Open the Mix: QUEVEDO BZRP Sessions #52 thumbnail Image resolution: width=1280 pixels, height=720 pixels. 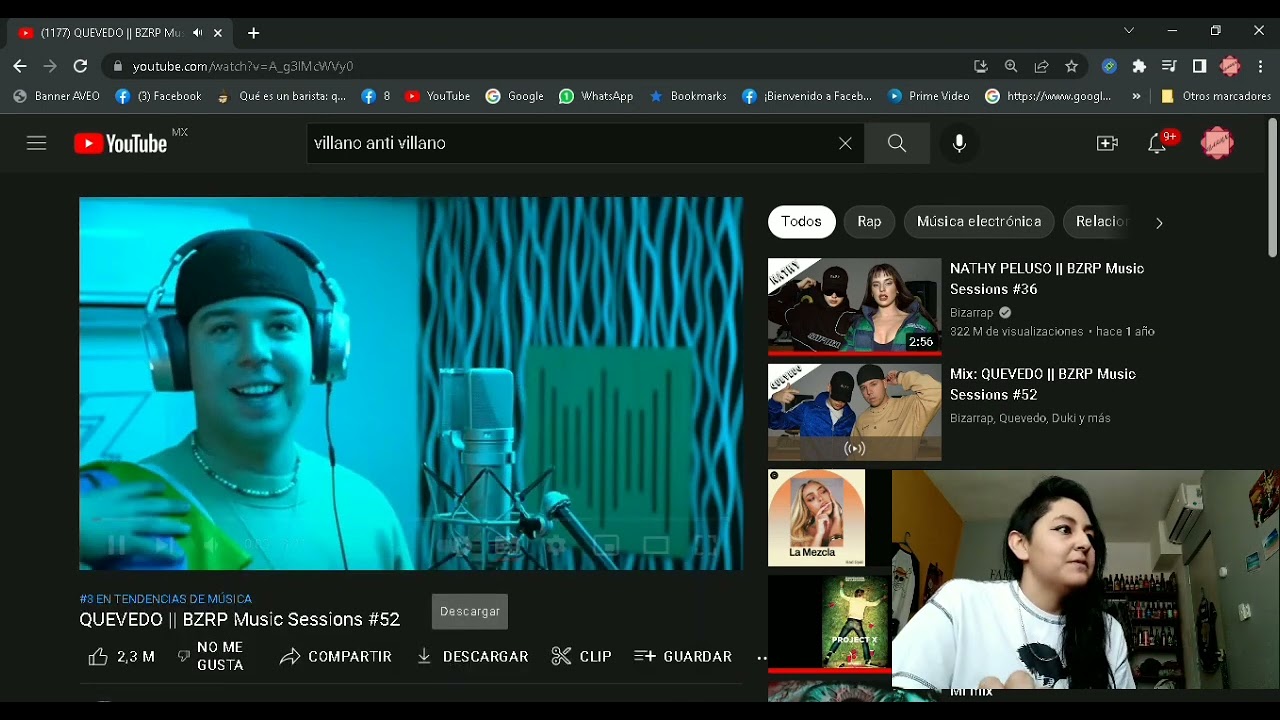[854, 412]
